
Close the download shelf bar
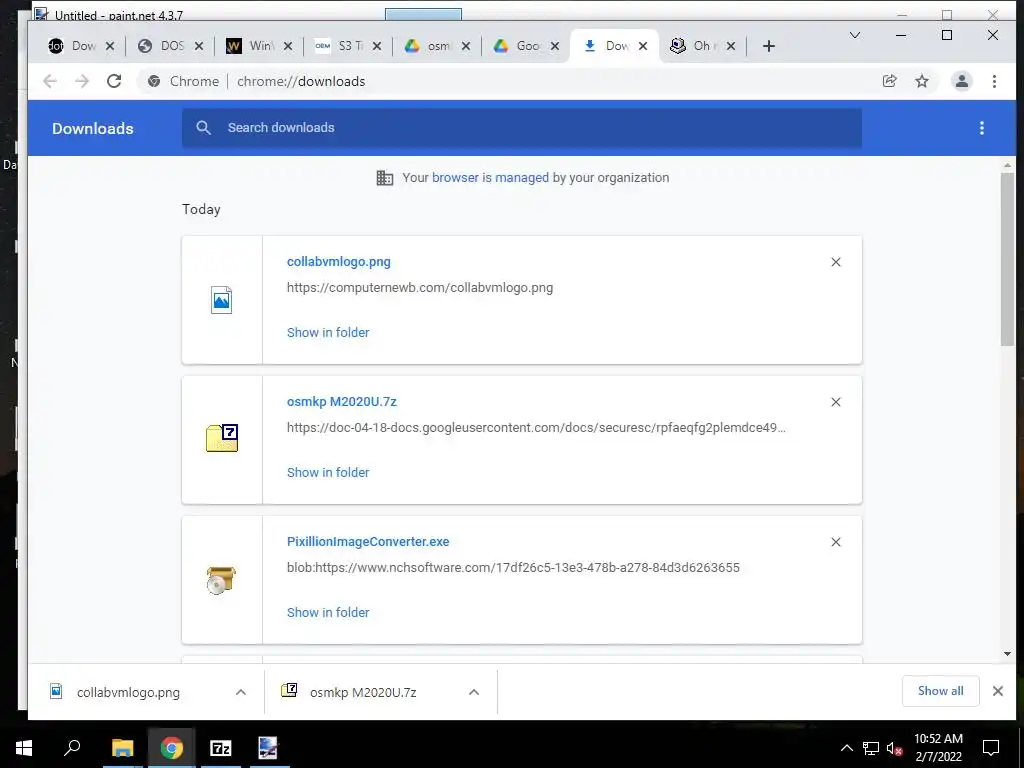(x=998, y=691)
